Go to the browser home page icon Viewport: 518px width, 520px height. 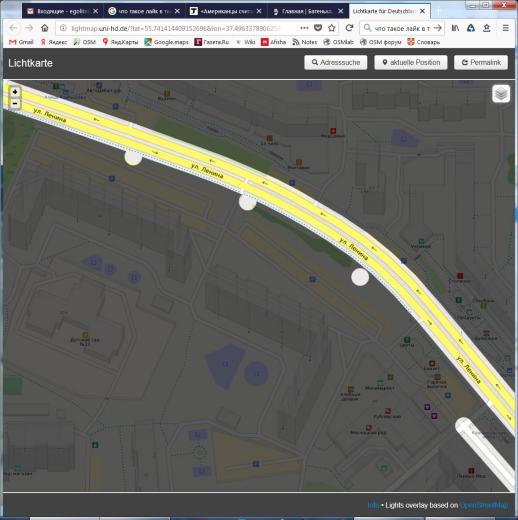(x=45, y=28)
